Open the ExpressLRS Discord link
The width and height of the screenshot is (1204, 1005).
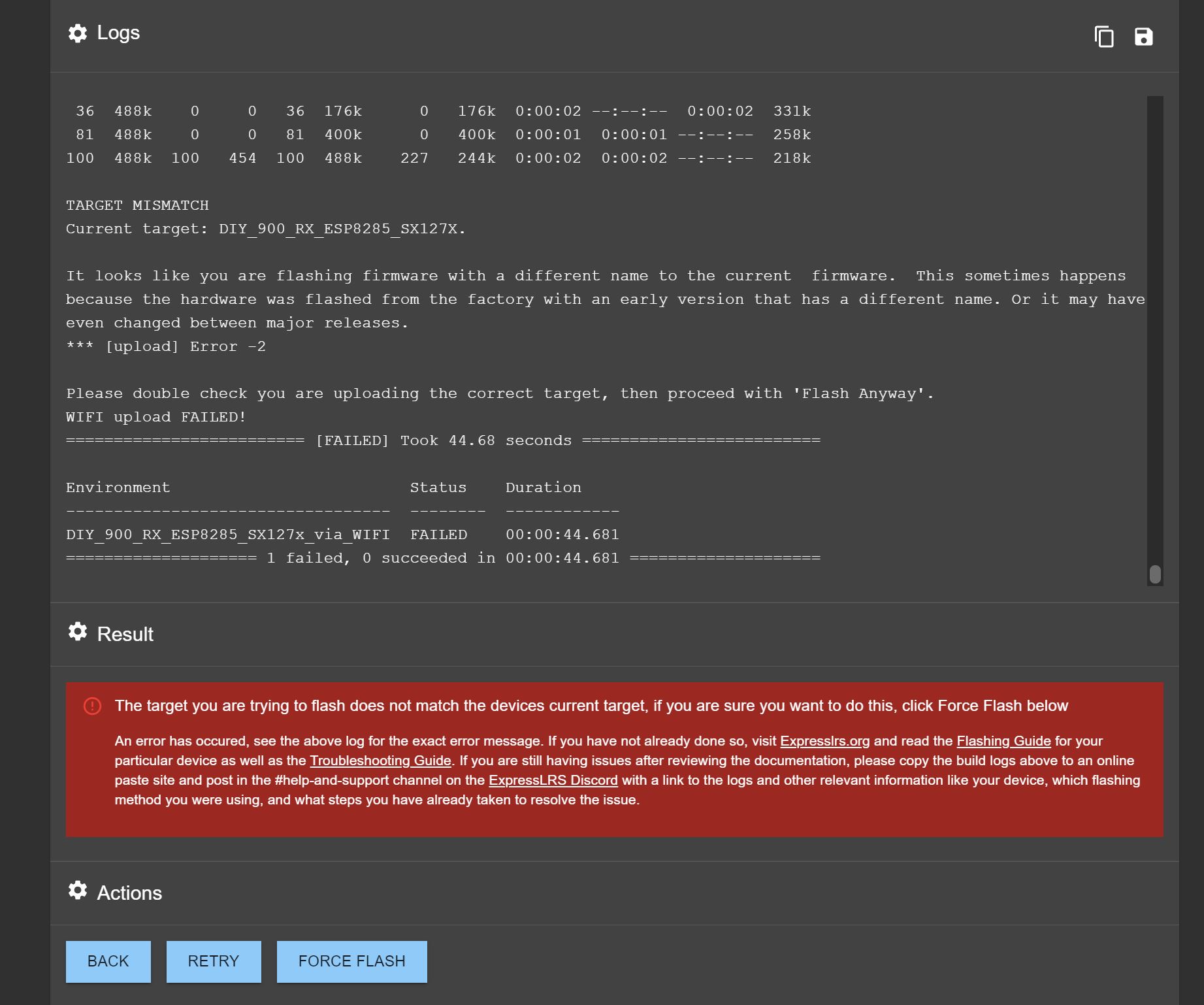pos(553,780)
